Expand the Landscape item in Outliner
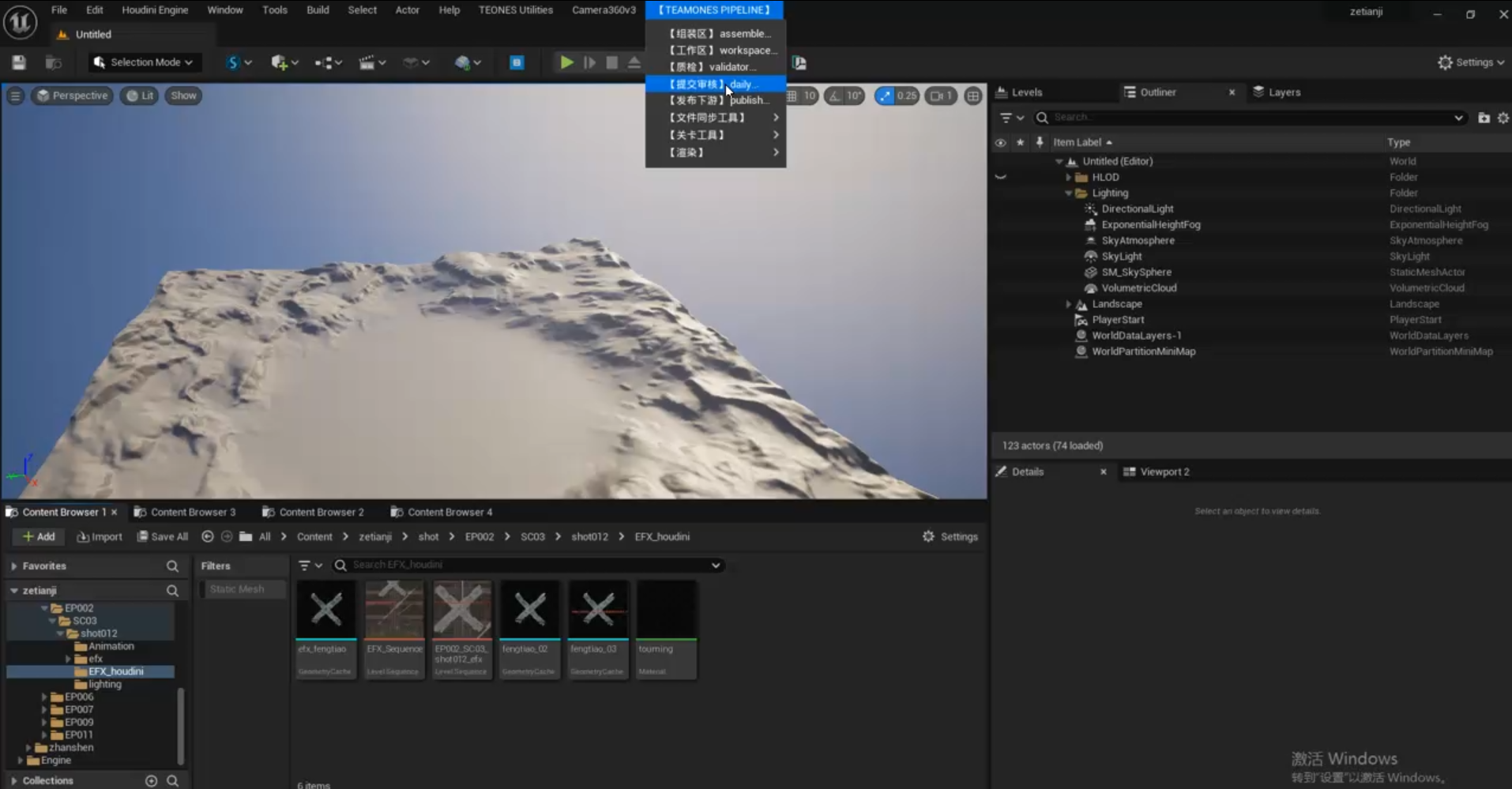Viewport: 1512px width, 789px height. (1069, 304)
